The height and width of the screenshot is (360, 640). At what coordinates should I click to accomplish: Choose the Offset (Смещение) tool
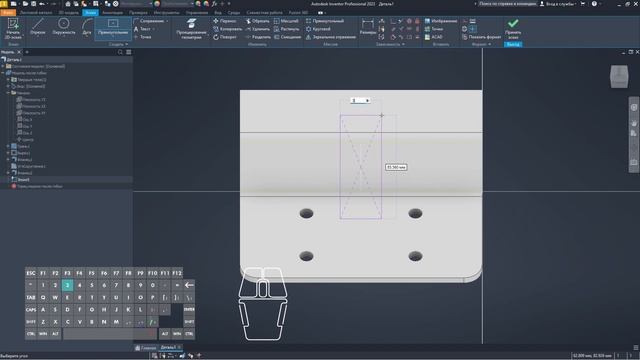287,37
